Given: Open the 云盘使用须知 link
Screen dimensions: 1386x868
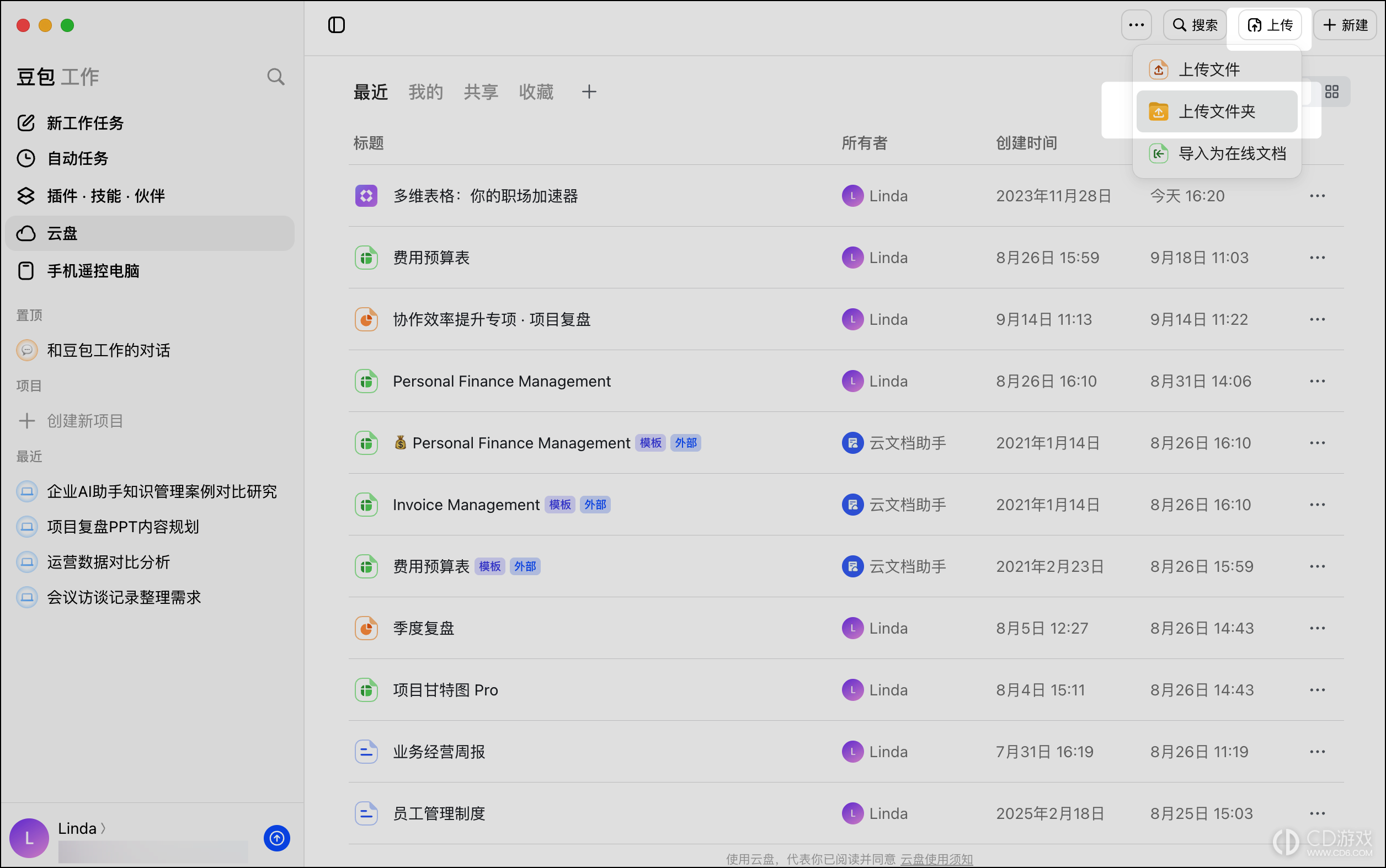Looking at the screenshot, I should click(936, 859).
